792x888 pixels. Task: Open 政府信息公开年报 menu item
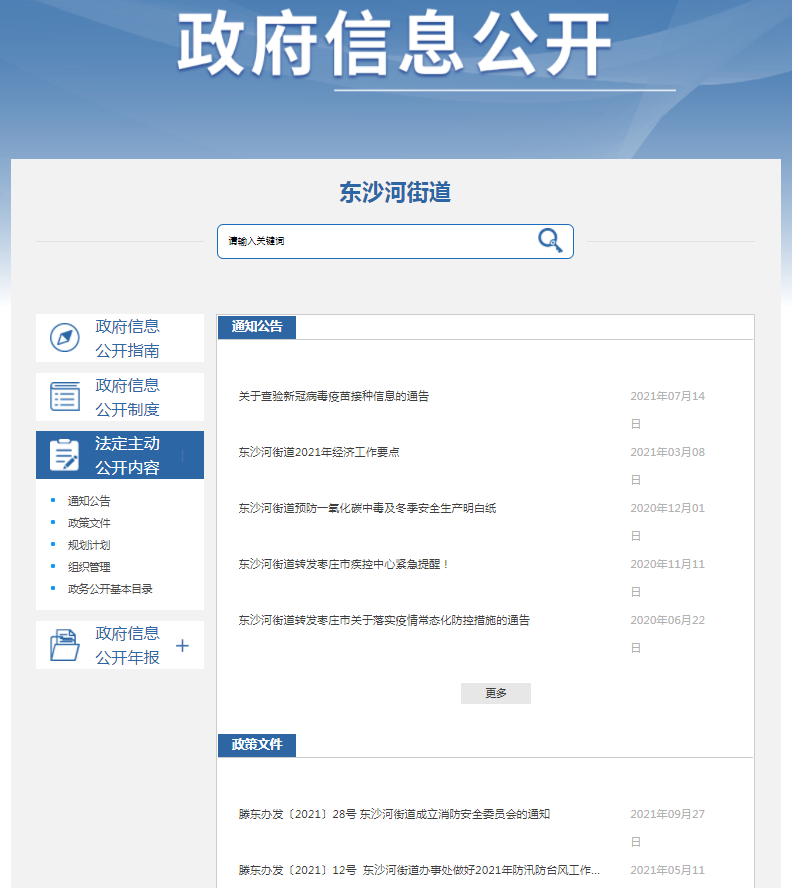click(120, 645)
